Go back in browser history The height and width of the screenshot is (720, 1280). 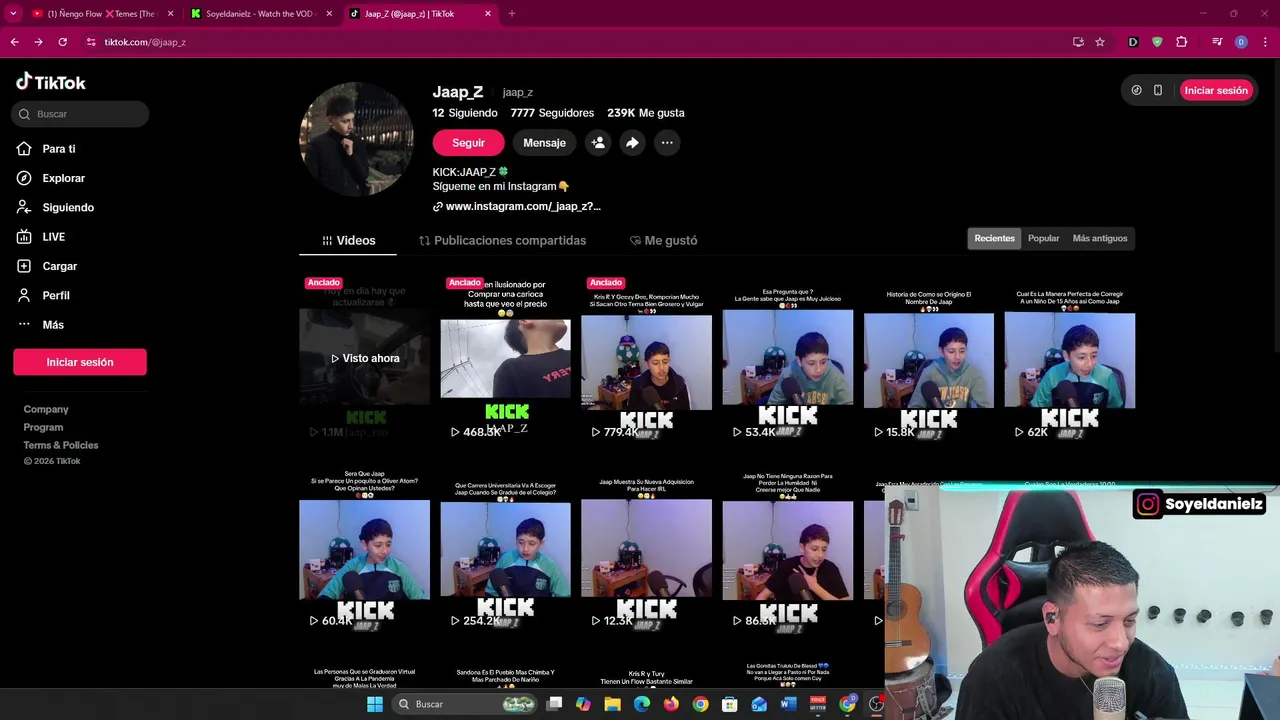coord(14,42)
